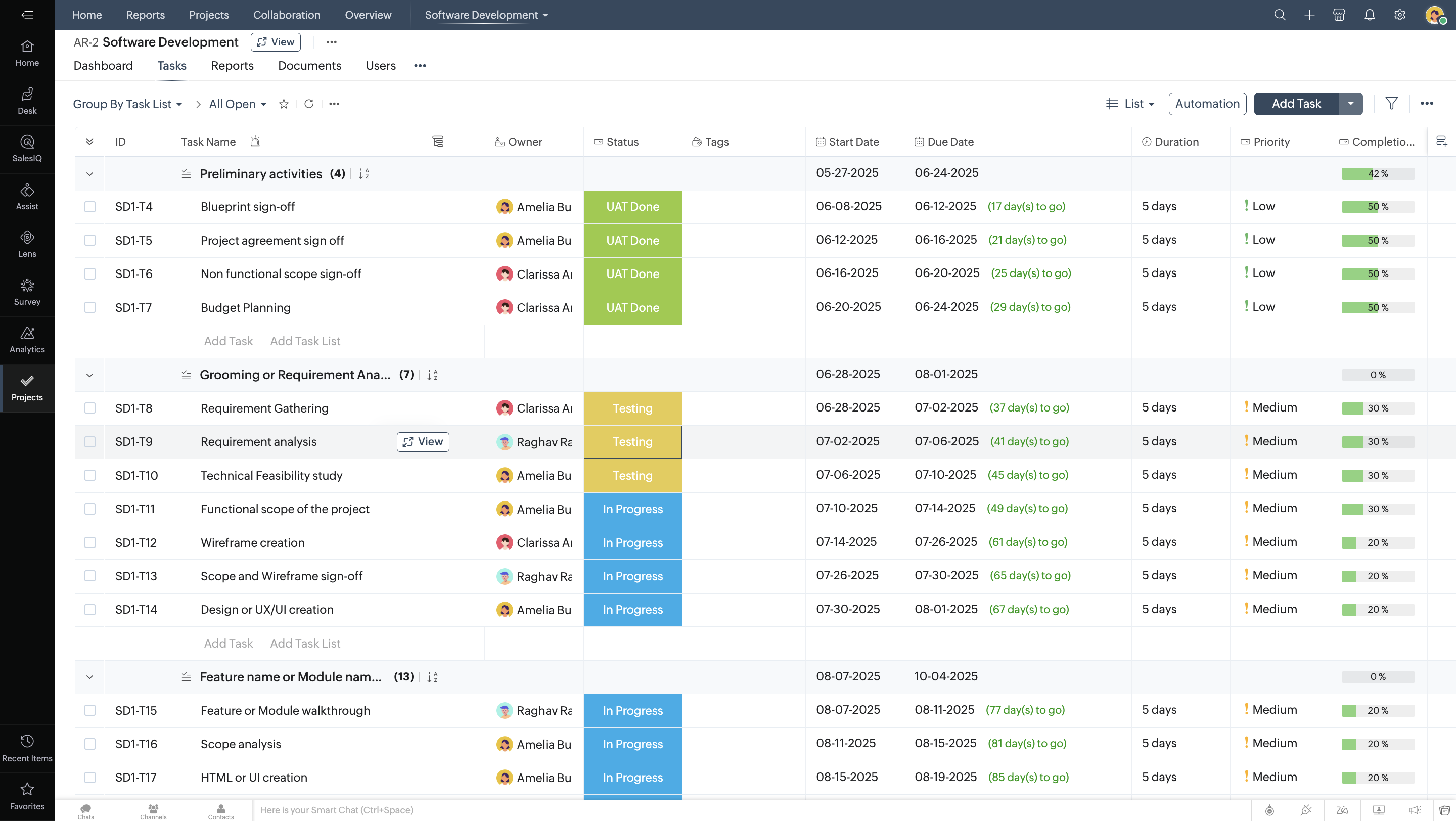Open the filter funnel icon
The width and height of the screenshot is (1456, 821).
click(1392, 104)
